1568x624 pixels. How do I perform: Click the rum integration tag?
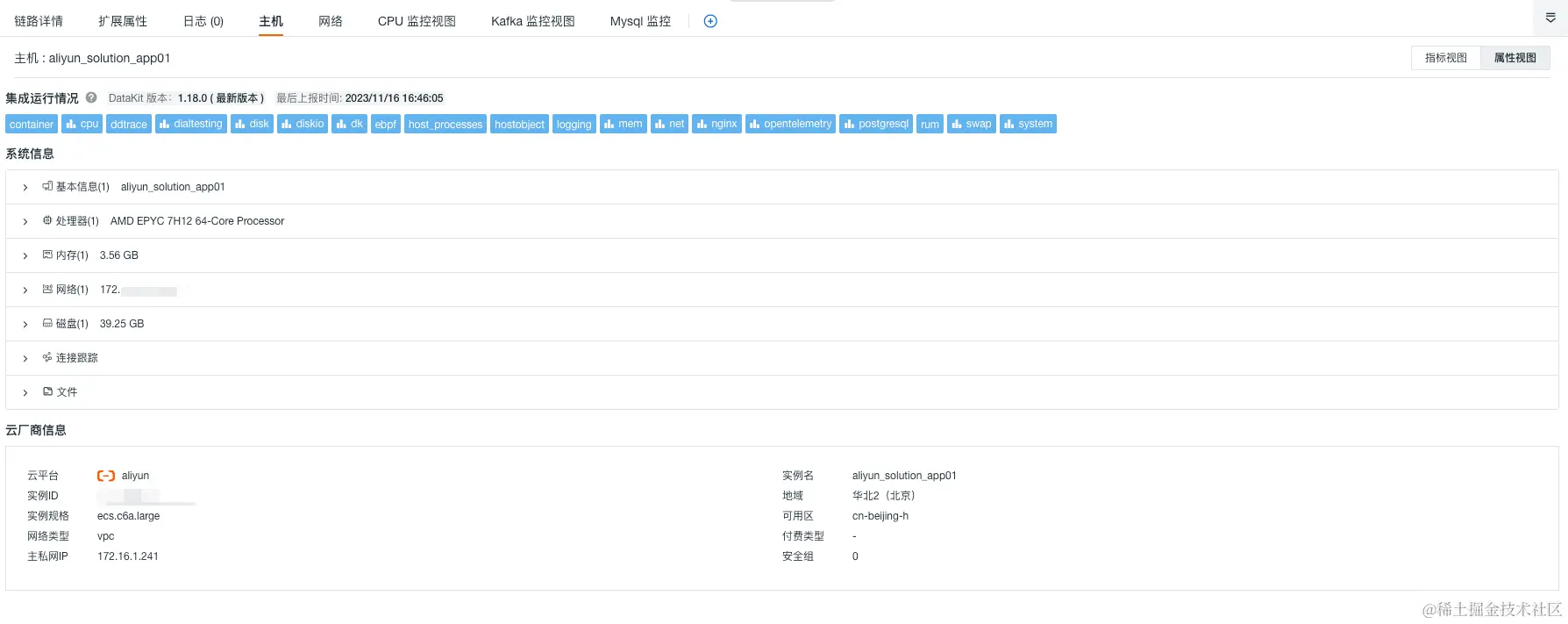click(930, 124)
